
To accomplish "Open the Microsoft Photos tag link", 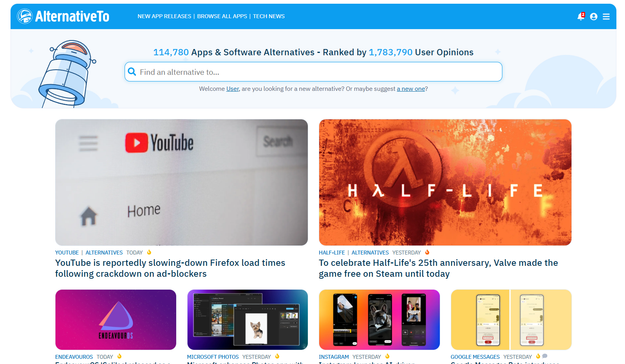I will pyautogui.click(x=212, y=357).
